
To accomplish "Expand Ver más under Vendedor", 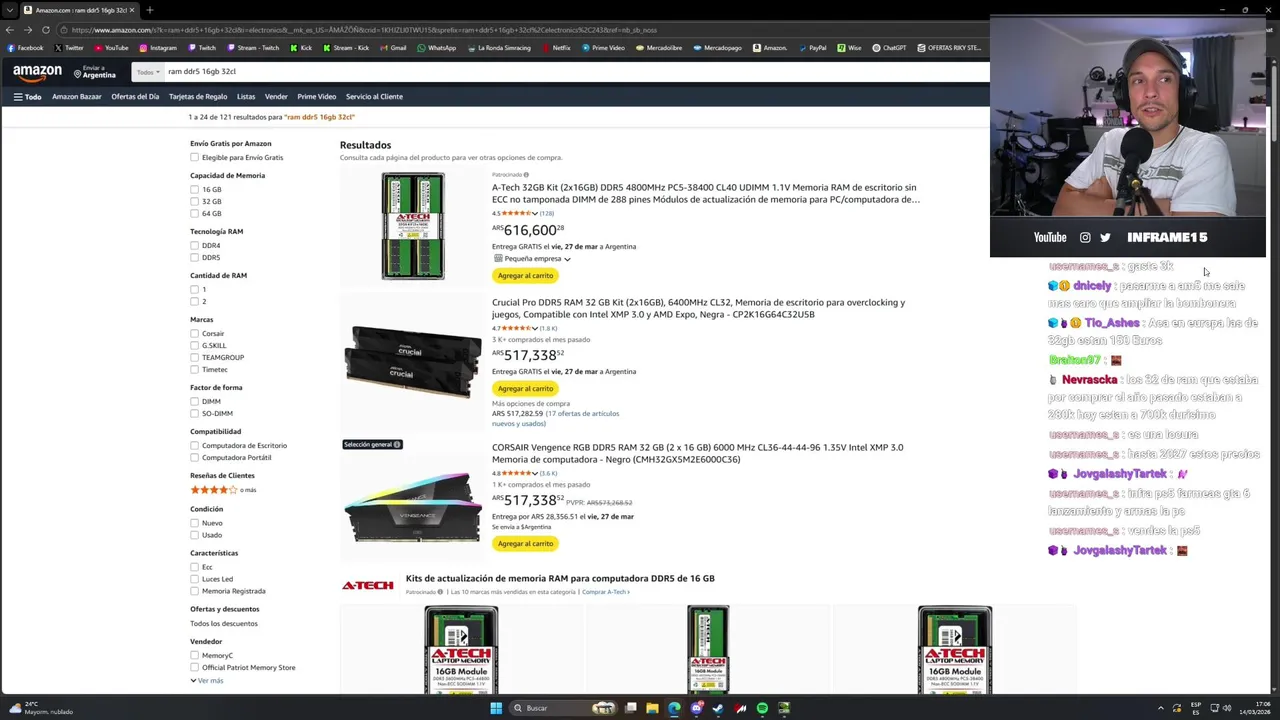I will (207, 681).
